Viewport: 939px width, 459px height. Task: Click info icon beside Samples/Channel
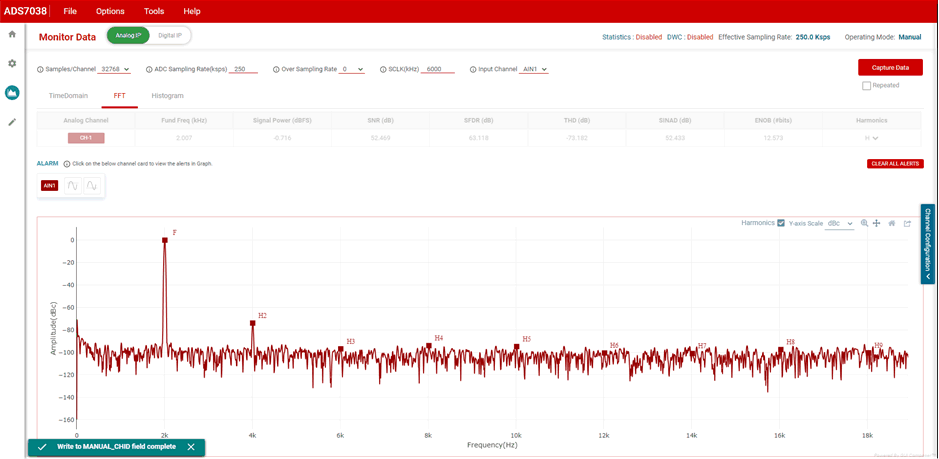coord(41,70)
